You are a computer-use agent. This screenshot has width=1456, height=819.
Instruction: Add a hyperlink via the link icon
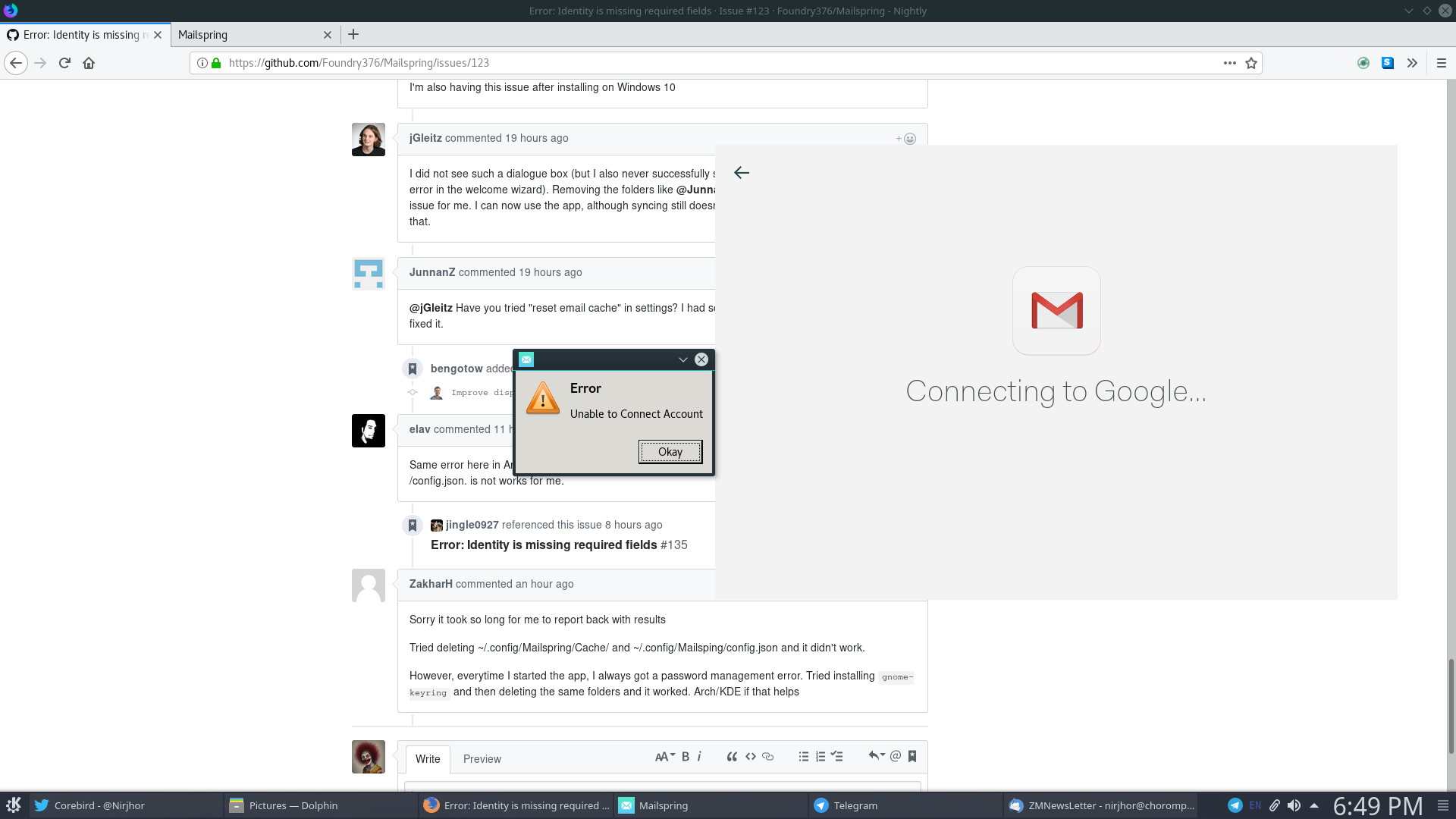pyautogui.click(x=768, y=756)
